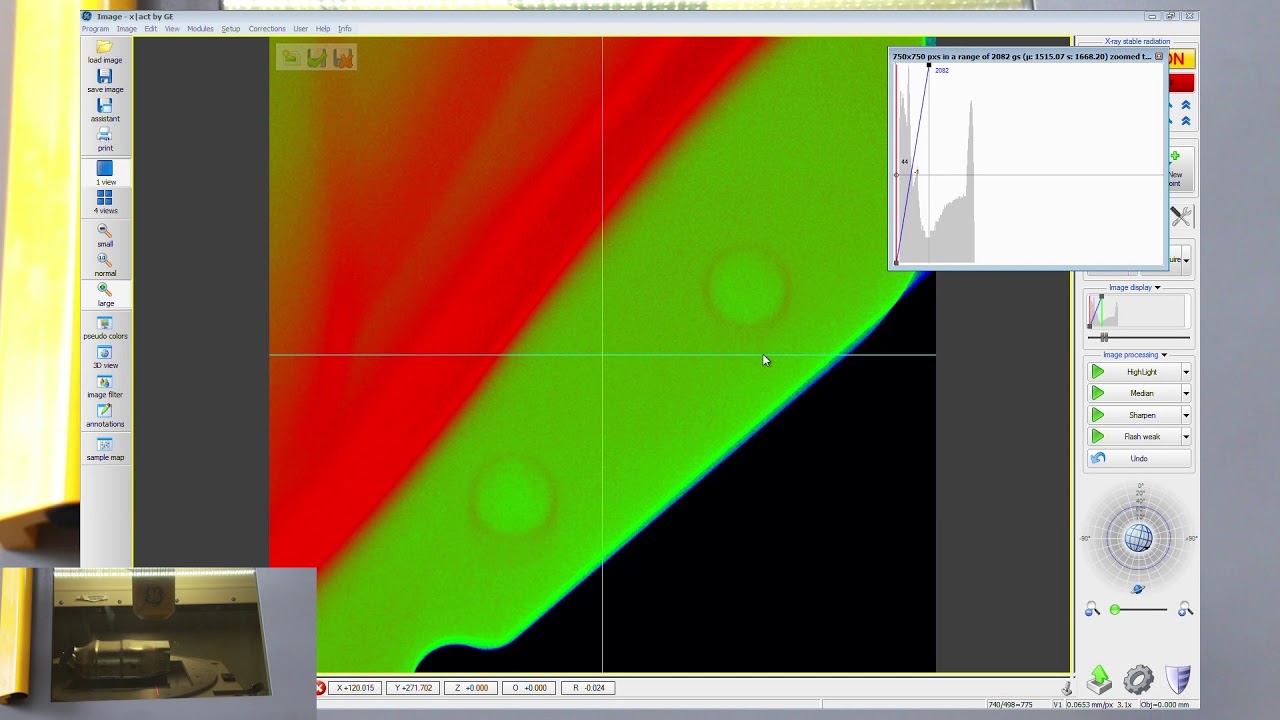The width and height of the screenshot is (1280, 720).
Task: Close the histogram popup window
Action: (x=1159, y=57)
